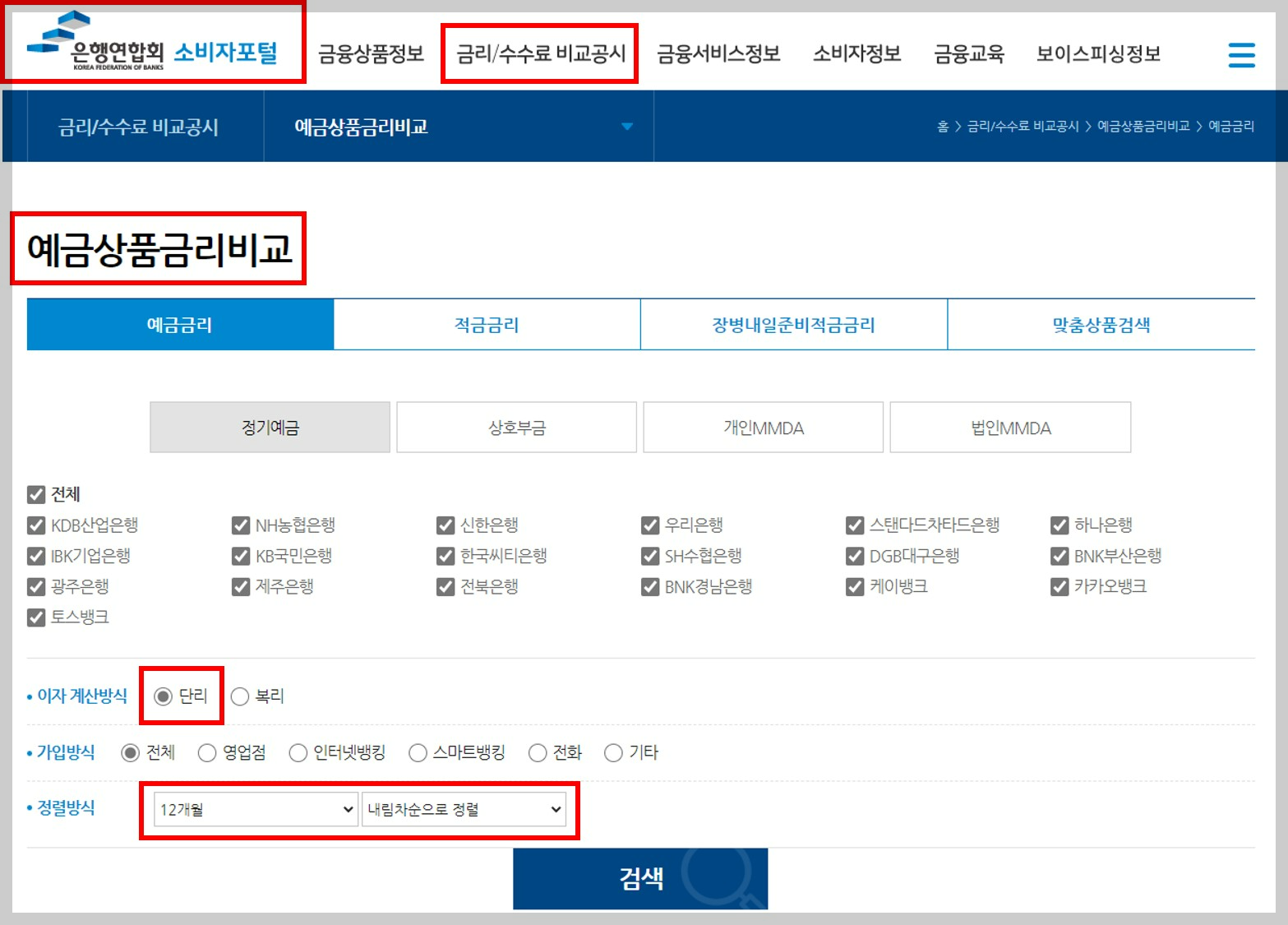Uncheck 제주은행 checkbox

click(241, 586)
